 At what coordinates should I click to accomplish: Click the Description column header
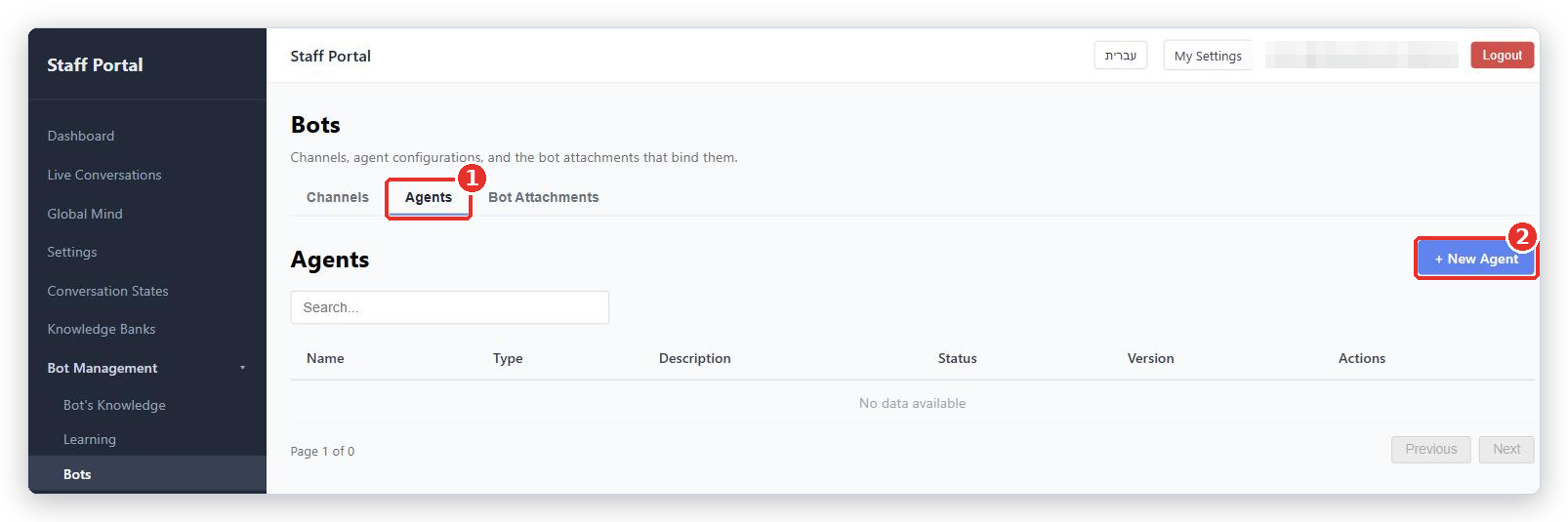tap(694, 358)
